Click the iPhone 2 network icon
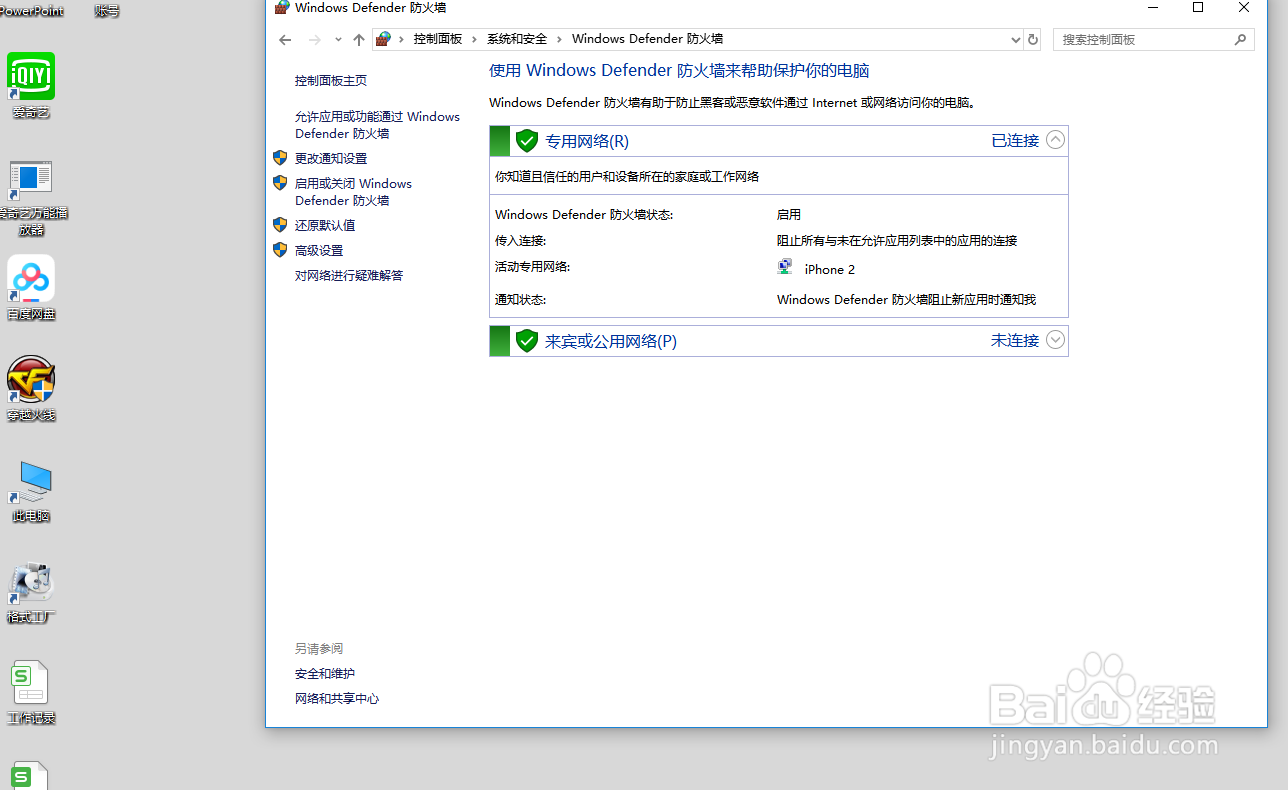This screenshot has width=1288, height=790. pyautogui.click(x=785, y=266)
